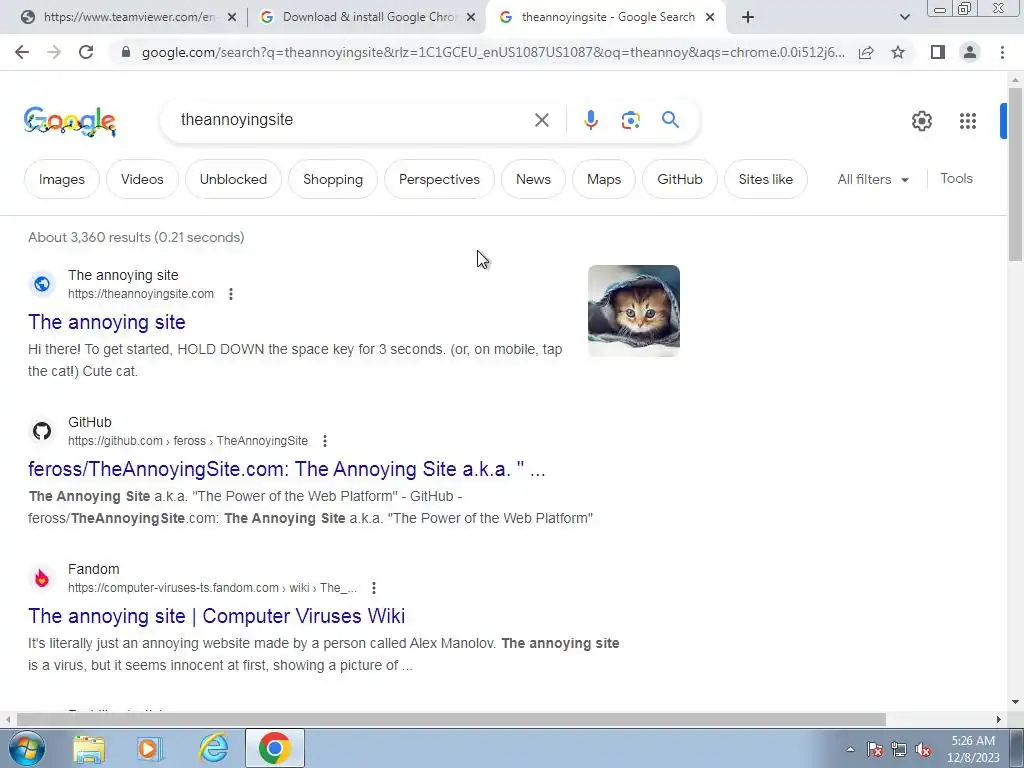Screen dimensions: 1024x768
Task: Select the Maps filter chip
Action: click(x=604, y=179)
